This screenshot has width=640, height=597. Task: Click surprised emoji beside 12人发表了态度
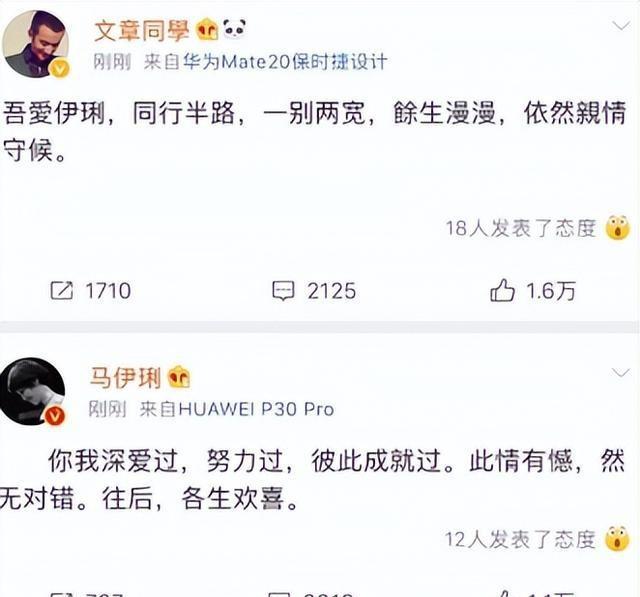617,539
